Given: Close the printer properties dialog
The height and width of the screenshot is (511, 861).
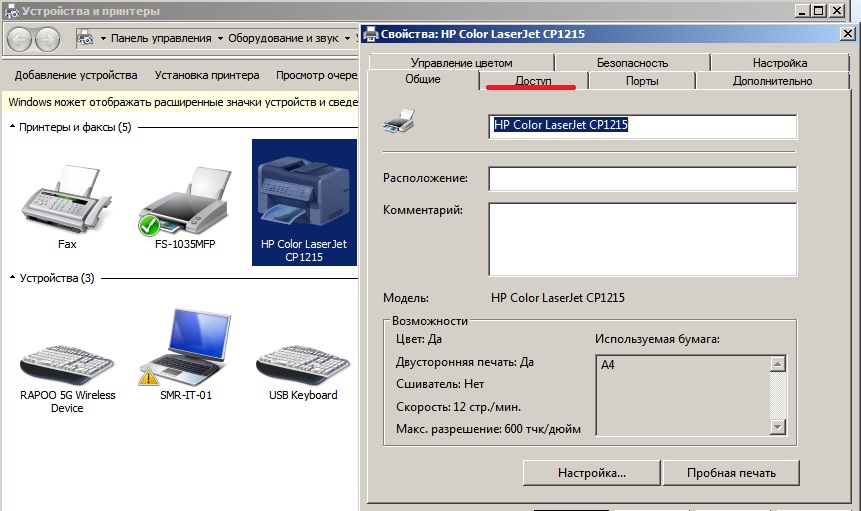Looking at the screenshot, I should coord(847,33).
